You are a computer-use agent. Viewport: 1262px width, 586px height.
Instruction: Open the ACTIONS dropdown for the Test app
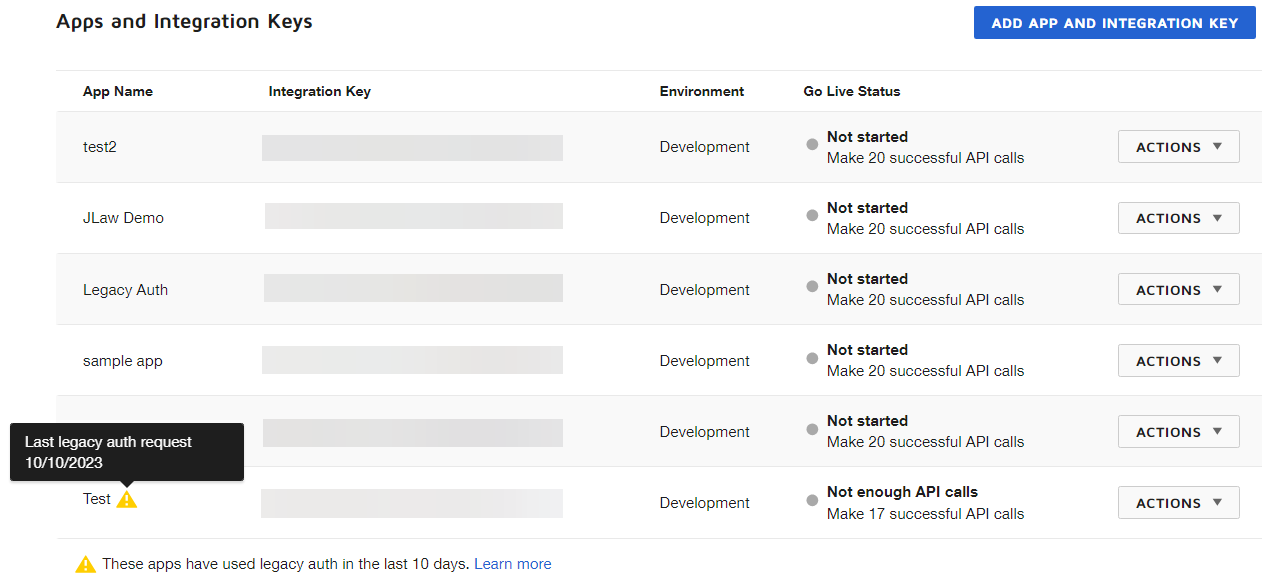point(1178,503)
